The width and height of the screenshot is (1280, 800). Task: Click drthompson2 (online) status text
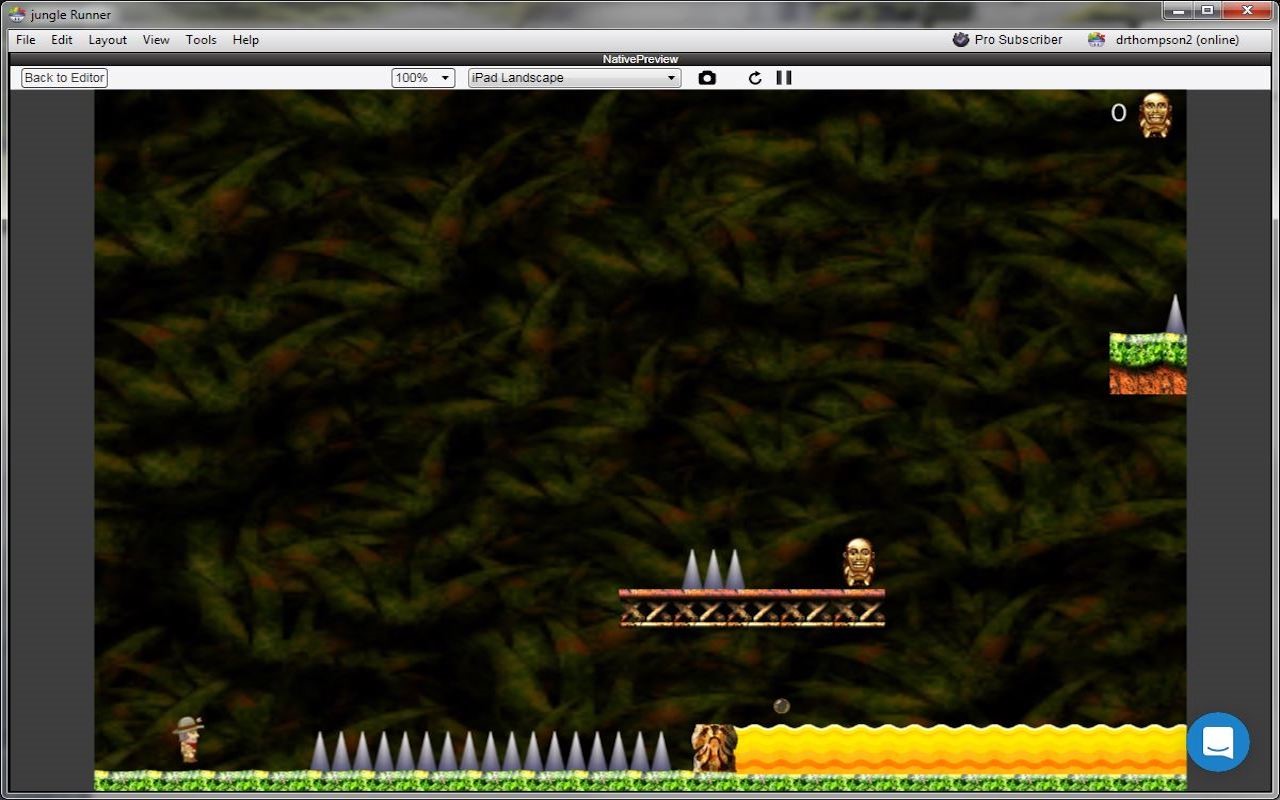click(1180, 40)
